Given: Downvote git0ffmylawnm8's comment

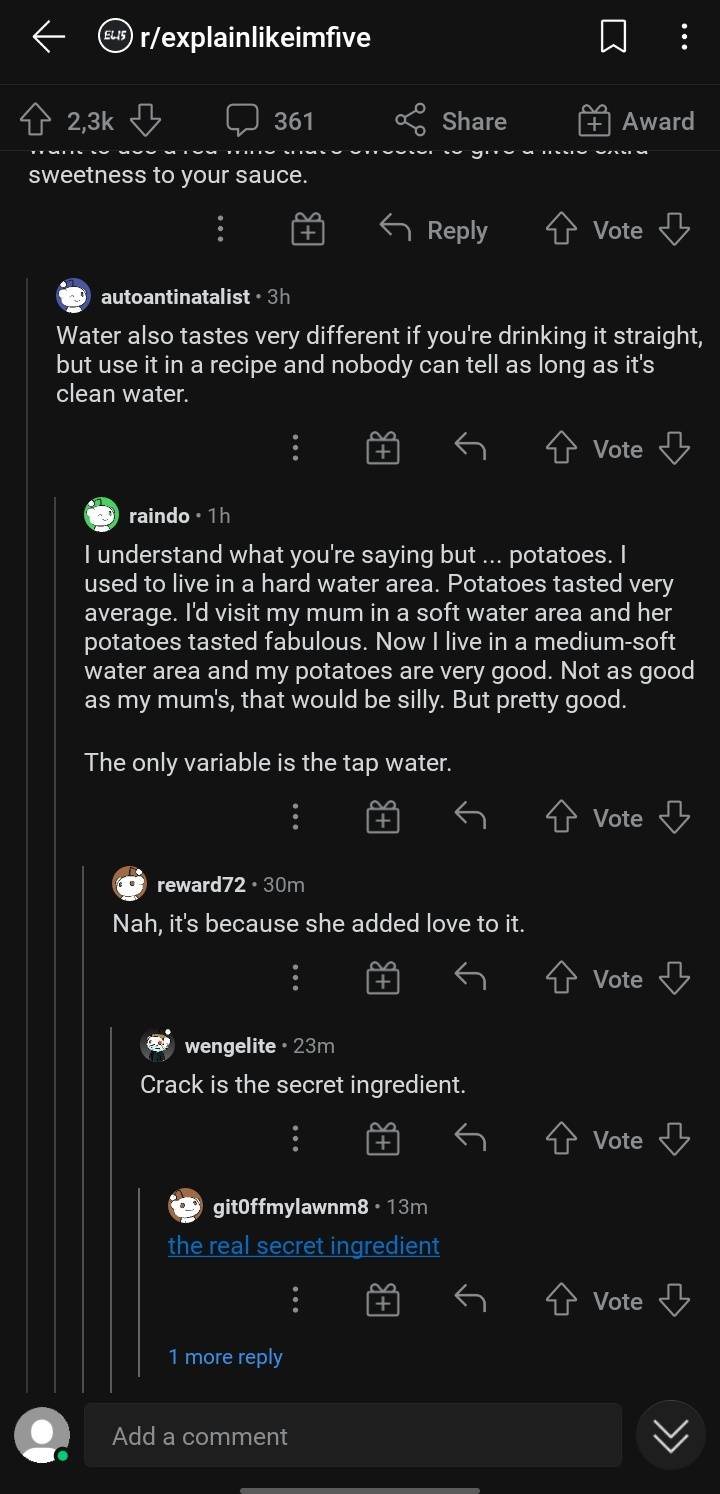Looking at the screenshot, I should pos(675,1301).
